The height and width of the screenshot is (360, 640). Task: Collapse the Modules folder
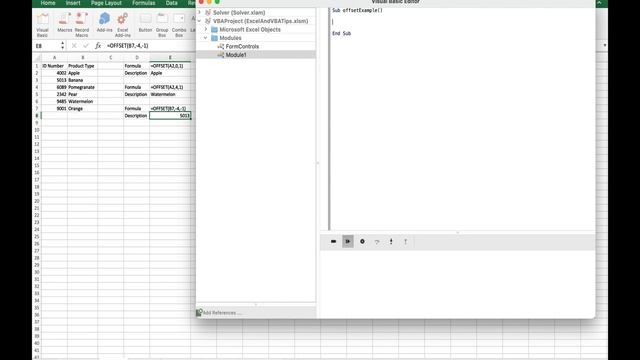pos(206,38)
